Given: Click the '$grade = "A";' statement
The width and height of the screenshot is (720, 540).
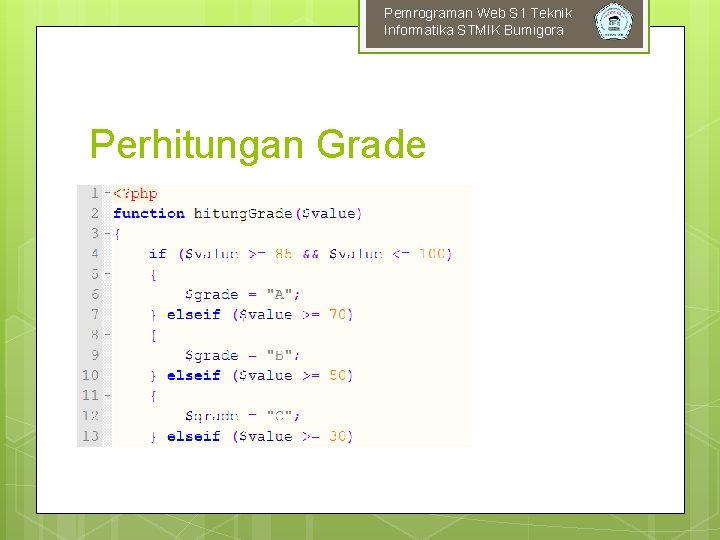Looking at the screenshot, I should tap(242, 294).
